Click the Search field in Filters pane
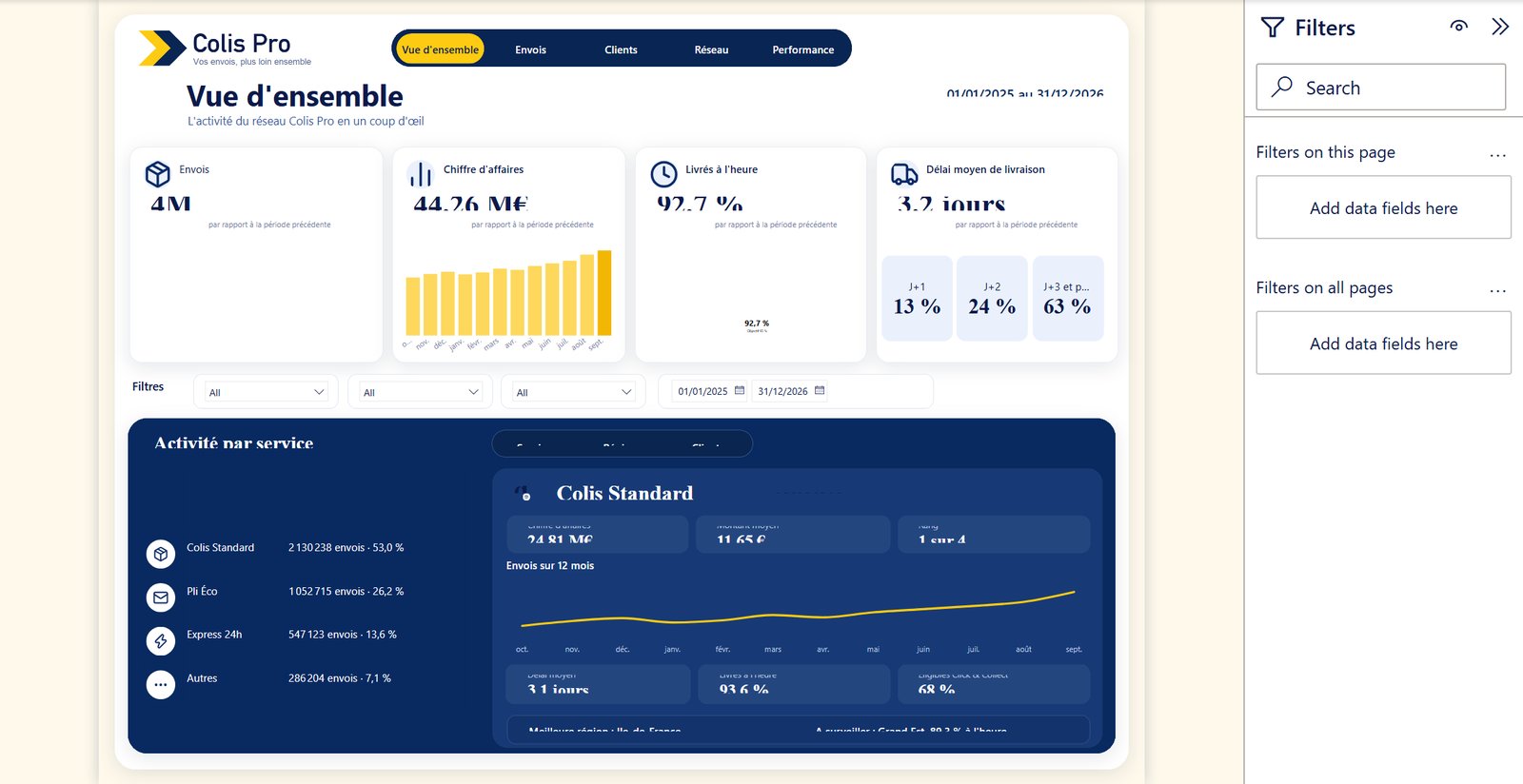Screen dimensions: 1523x784 click(1380, 88)
